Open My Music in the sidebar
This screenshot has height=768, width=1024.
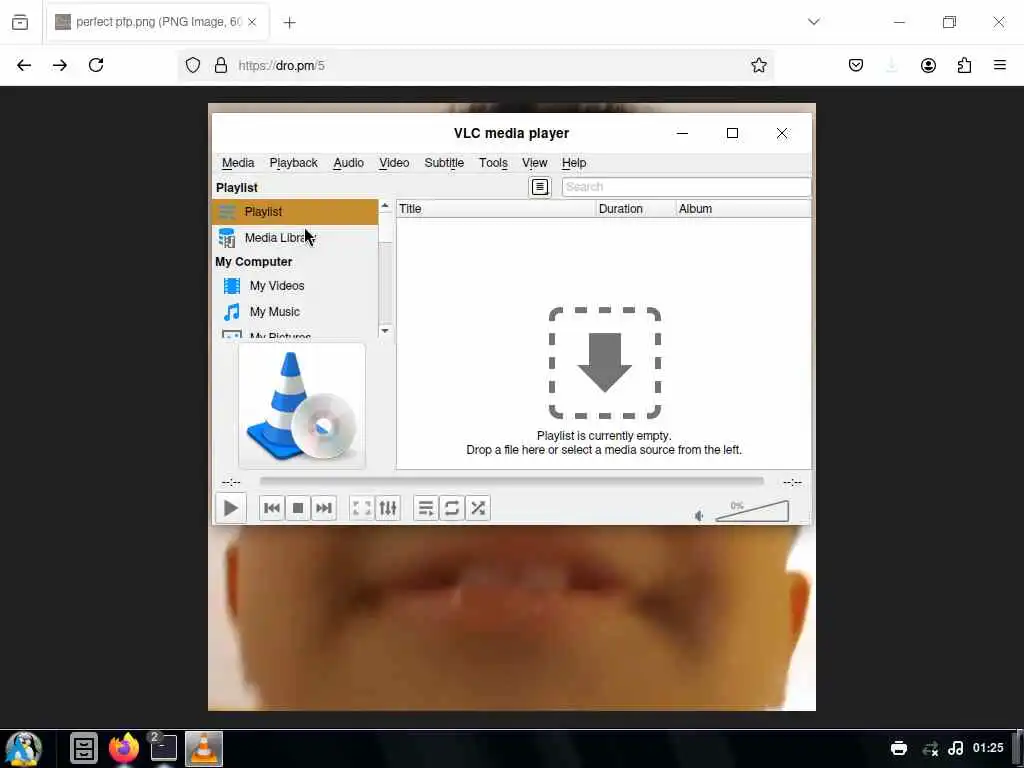click(x=295, y=312)
